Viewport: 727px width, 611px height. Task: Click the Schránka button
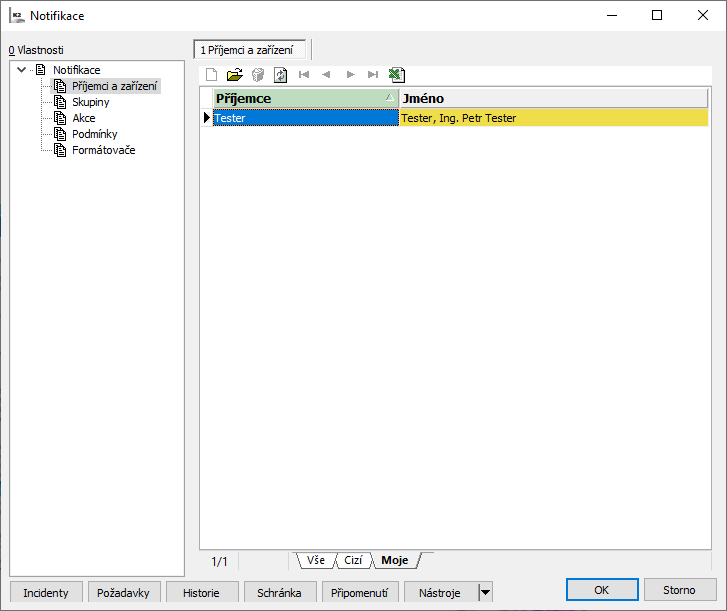coord(279,592)
